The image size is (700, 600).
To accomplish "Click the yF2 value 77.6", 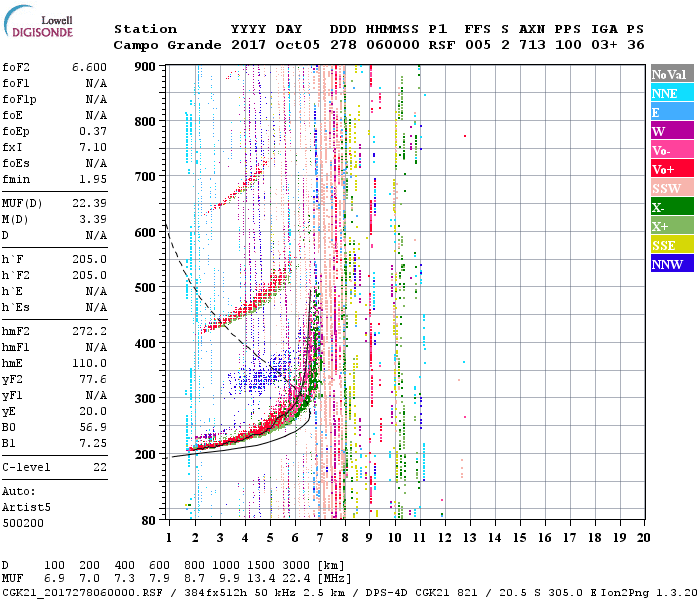I will point(93,379).
